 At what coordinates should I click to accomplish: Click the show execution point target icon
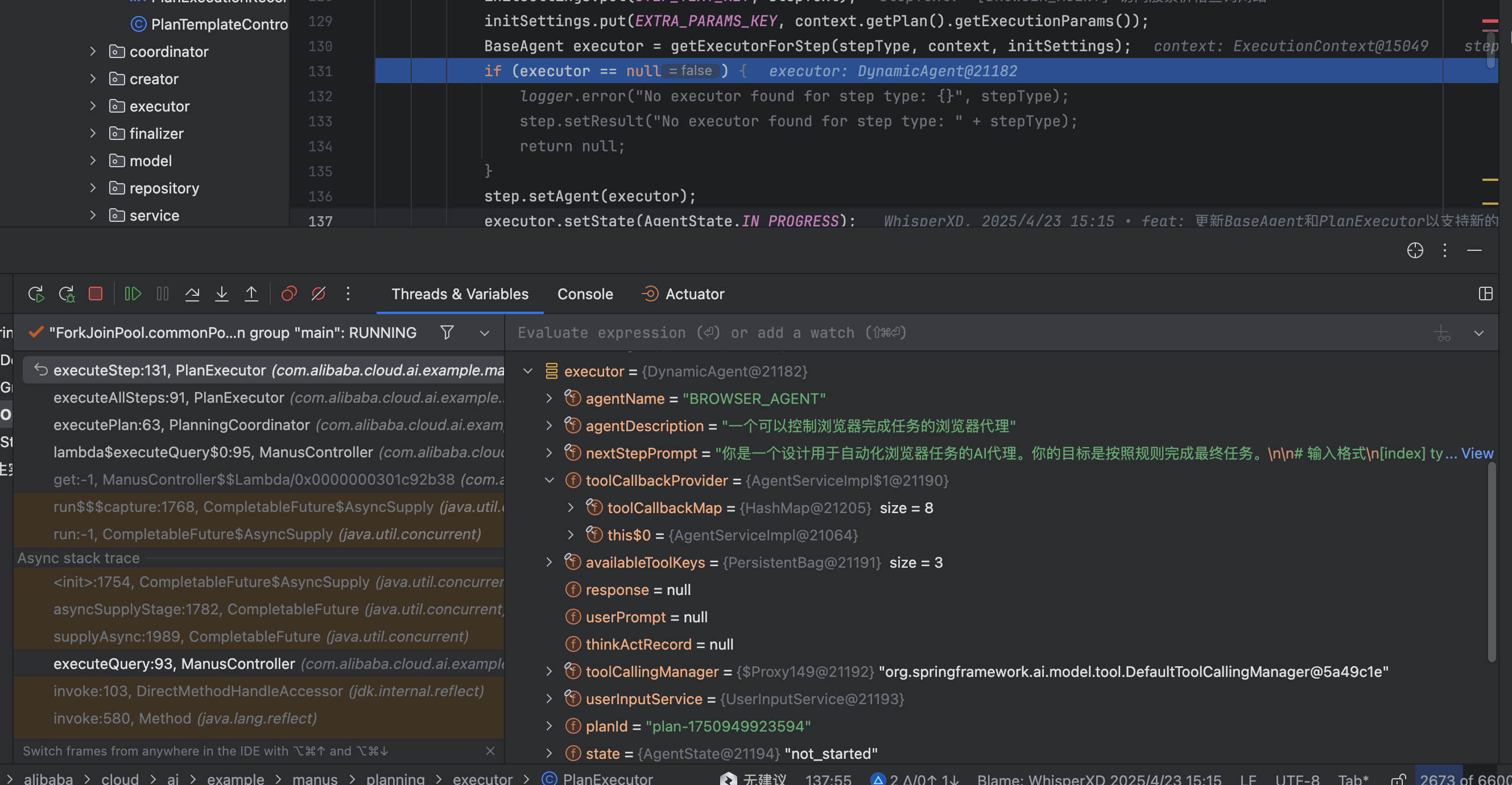click(x=1415, y=250)
